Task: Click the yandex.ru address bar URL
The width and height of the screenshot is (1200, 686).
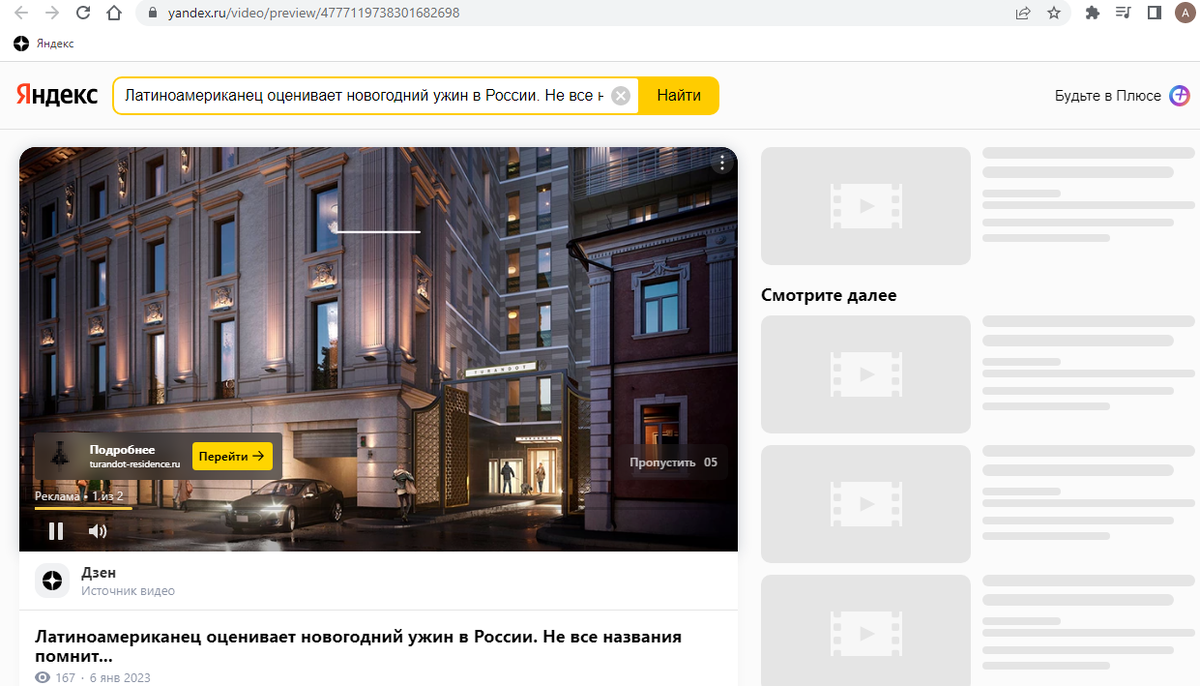Action: click(x=314, y=14)
